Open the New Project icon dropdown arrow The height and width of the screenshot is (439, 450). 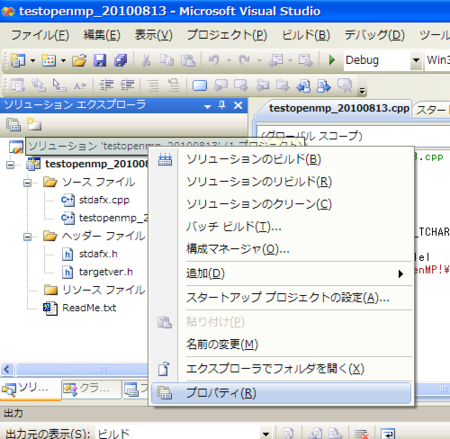(33, 61)
